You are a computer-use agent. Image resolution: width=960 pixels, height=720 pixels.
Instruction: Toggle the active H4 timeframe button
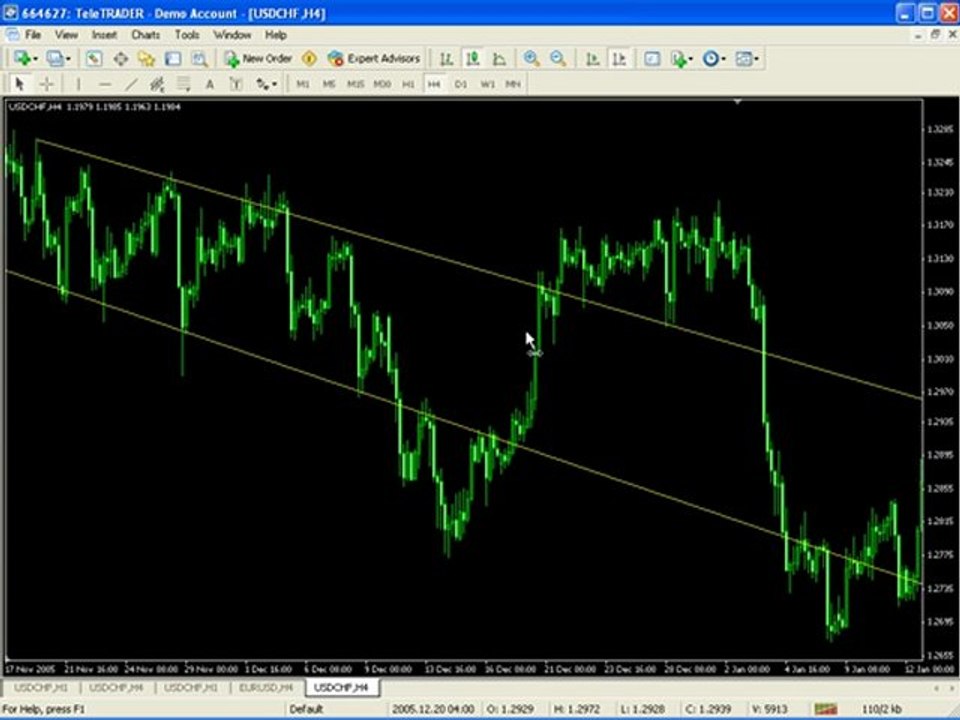pyautogui.click(x=435, y=84)
